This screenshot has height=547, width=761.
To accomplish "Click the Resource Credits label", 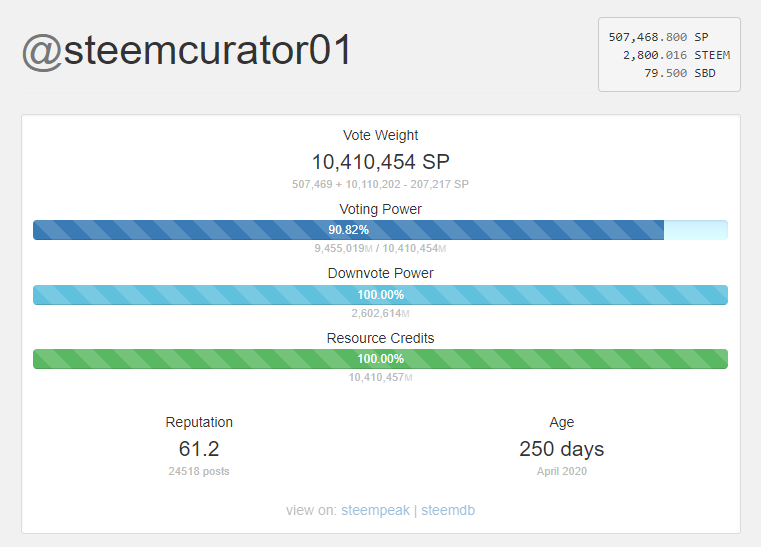I will click(x=380, y=338).
